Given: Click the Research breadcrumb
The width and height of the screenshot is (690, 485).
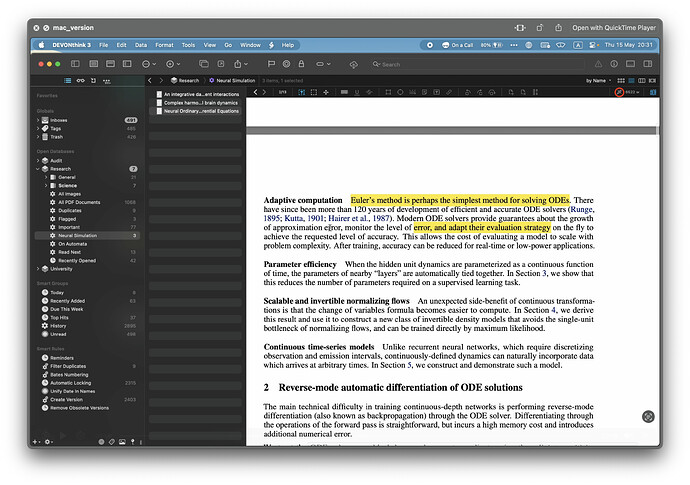Looking at the screenshot, I should coord(185,81).
